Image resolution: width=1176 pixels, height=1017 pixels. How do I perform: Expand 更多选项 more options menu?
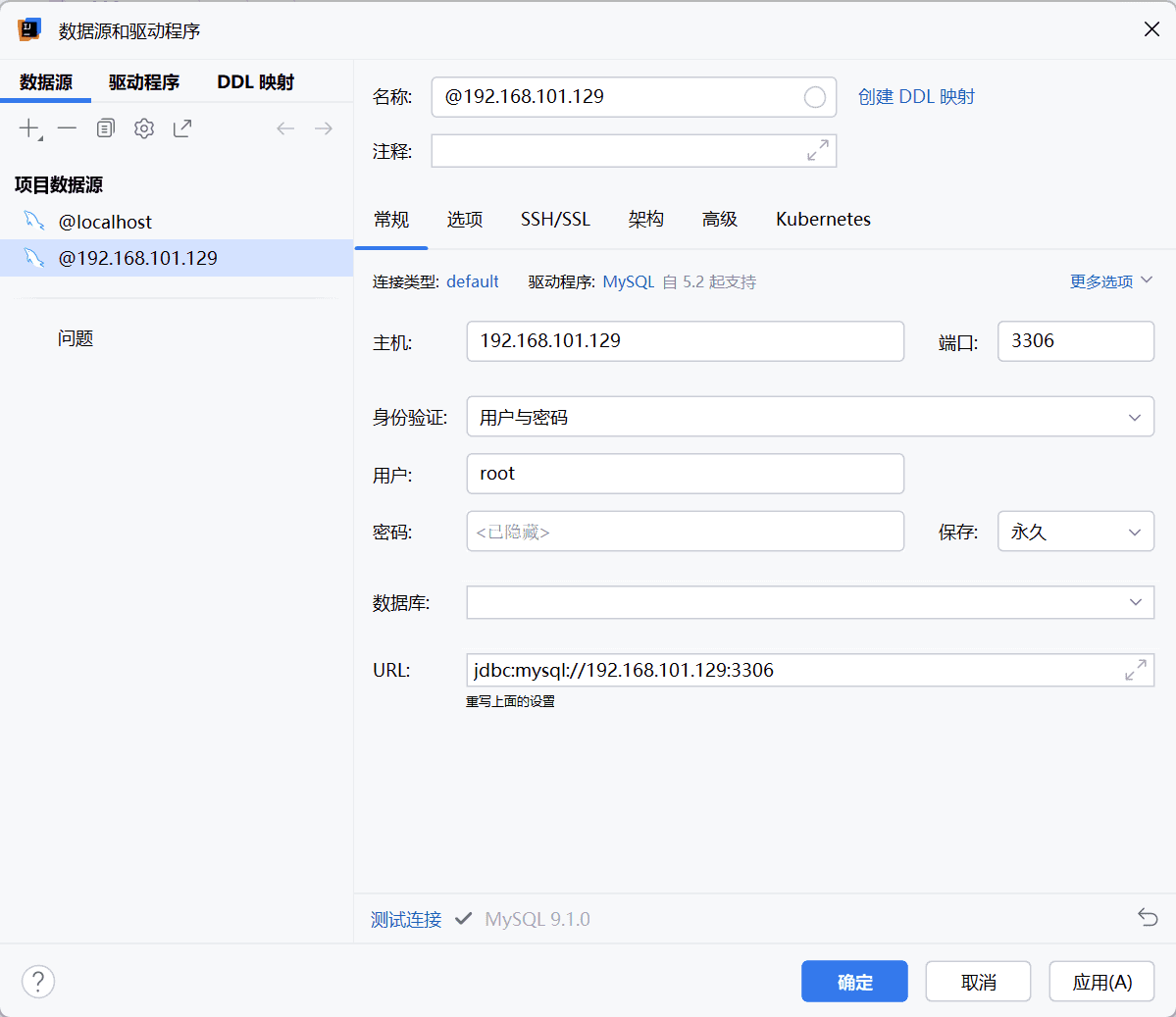(1110, 281)
